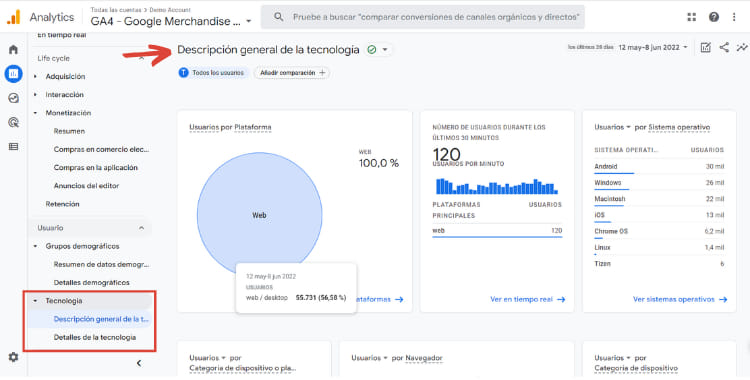Image resolution: width=750 pixels, height=380 pixels.
Task: Open the Insights sparkline icon
Action: (742, 47)
